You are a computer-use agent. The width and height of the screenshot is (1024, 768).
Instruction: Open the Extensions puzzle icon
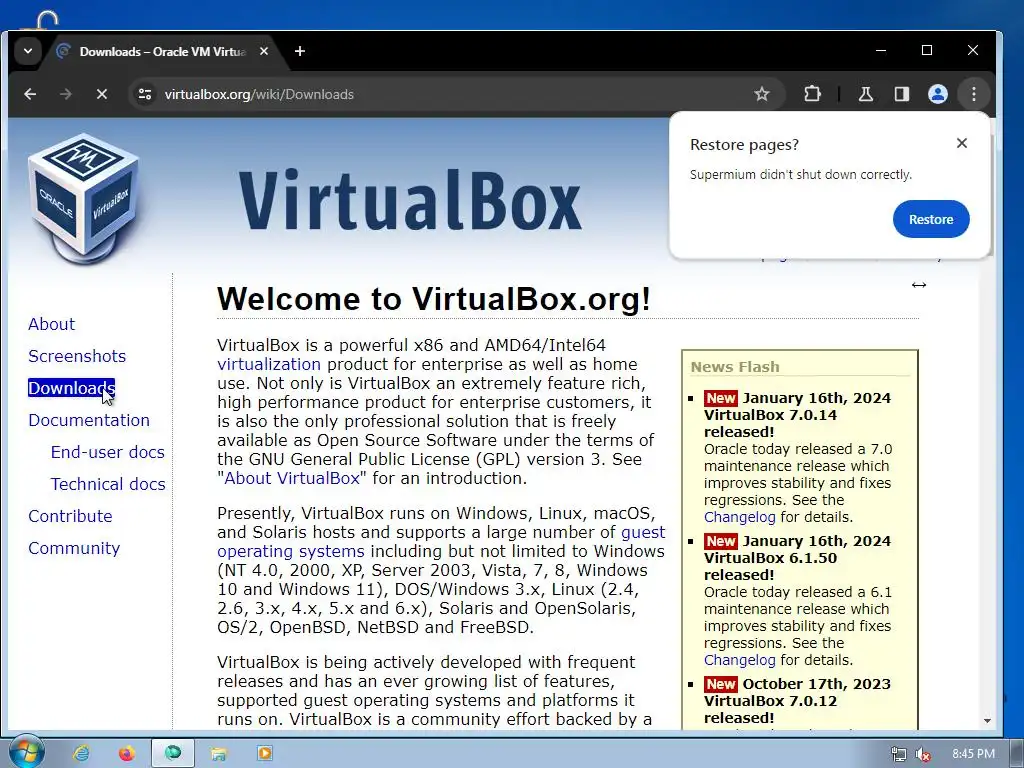click(x=812, y=94)
